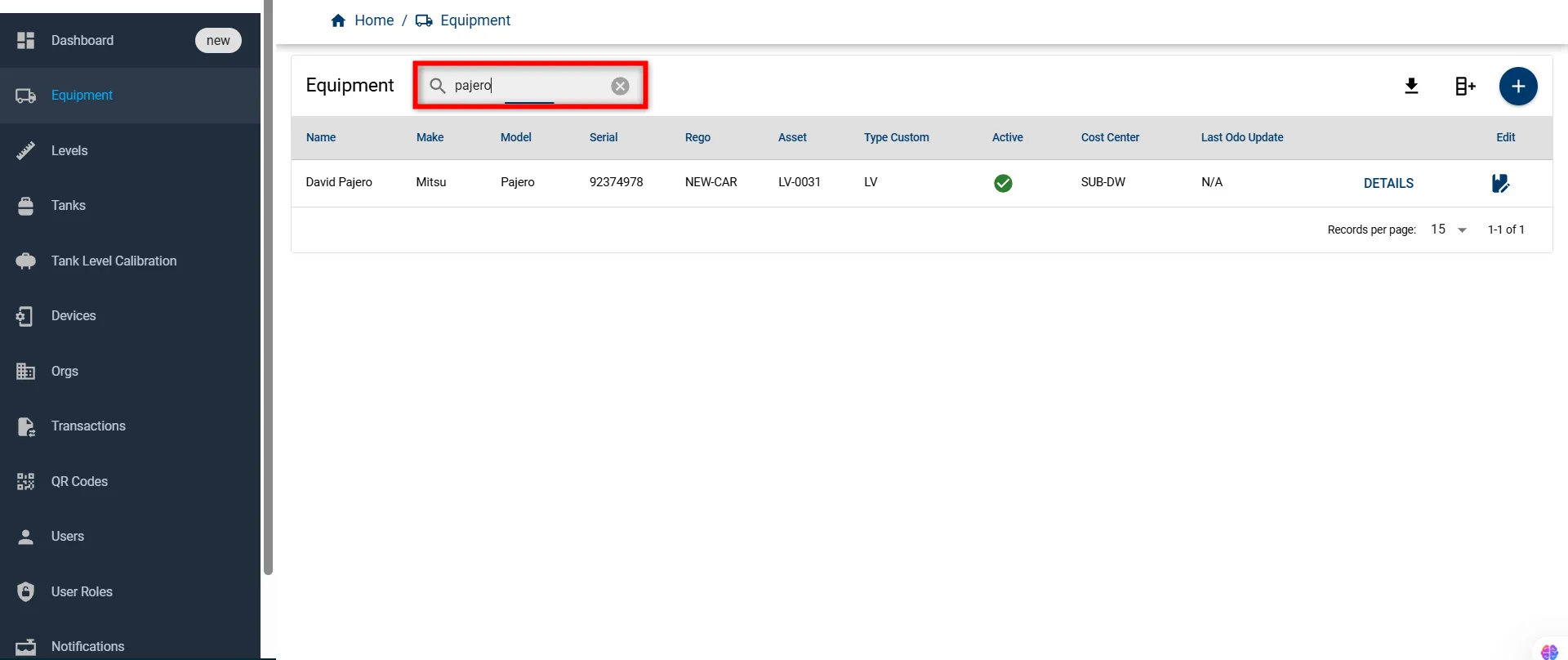Image resolution: width=1568 pixels, height=660 pixels.
Task: Click the truck icon in the breadcrumb
Action: tap(424, 20)
